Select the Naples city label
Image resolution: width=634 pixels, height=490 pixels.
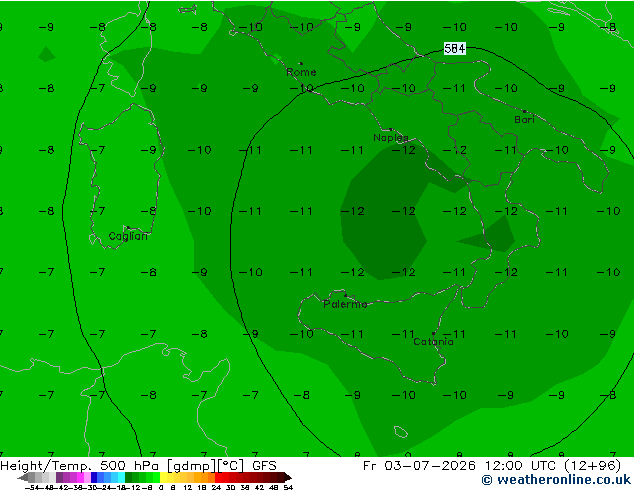pyautogui.click(x=391, y=138)
